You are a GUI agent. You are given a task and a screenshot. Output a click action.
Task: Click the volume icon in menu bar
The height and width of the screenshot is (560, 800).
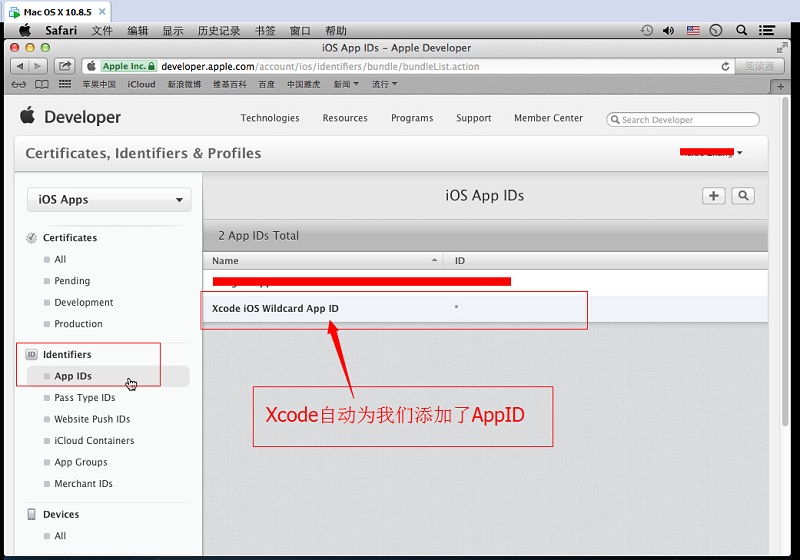click(x=668, y=31)
